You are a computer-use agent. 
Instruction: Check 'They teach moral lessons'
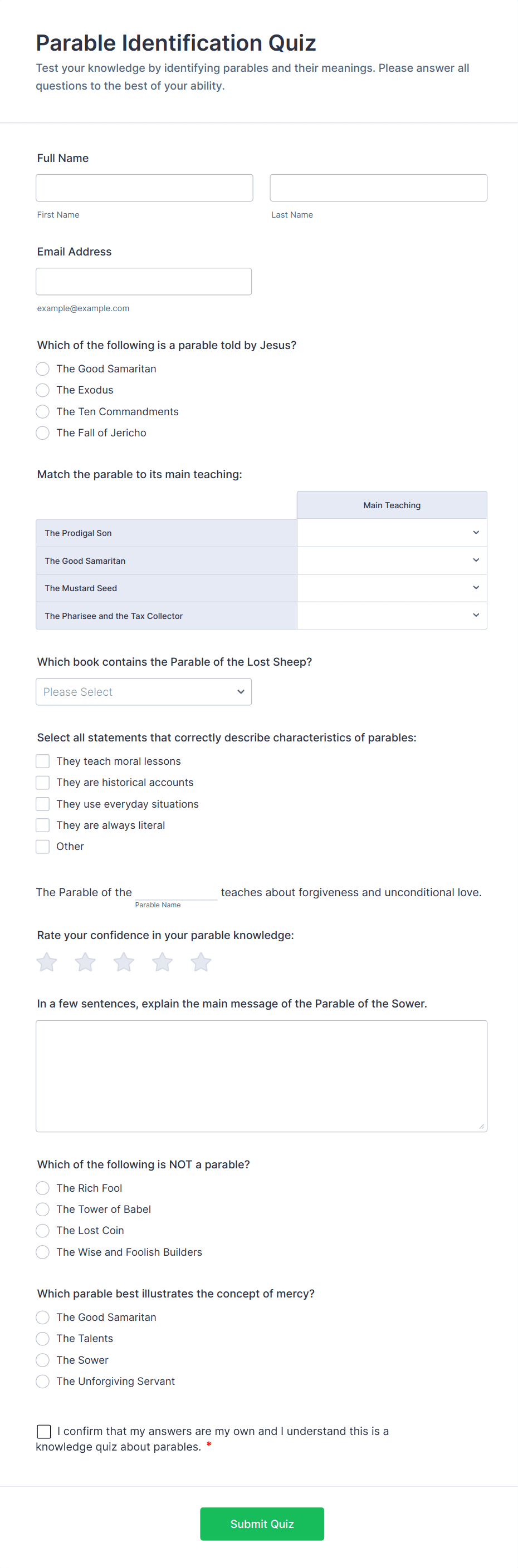(43, 761)
